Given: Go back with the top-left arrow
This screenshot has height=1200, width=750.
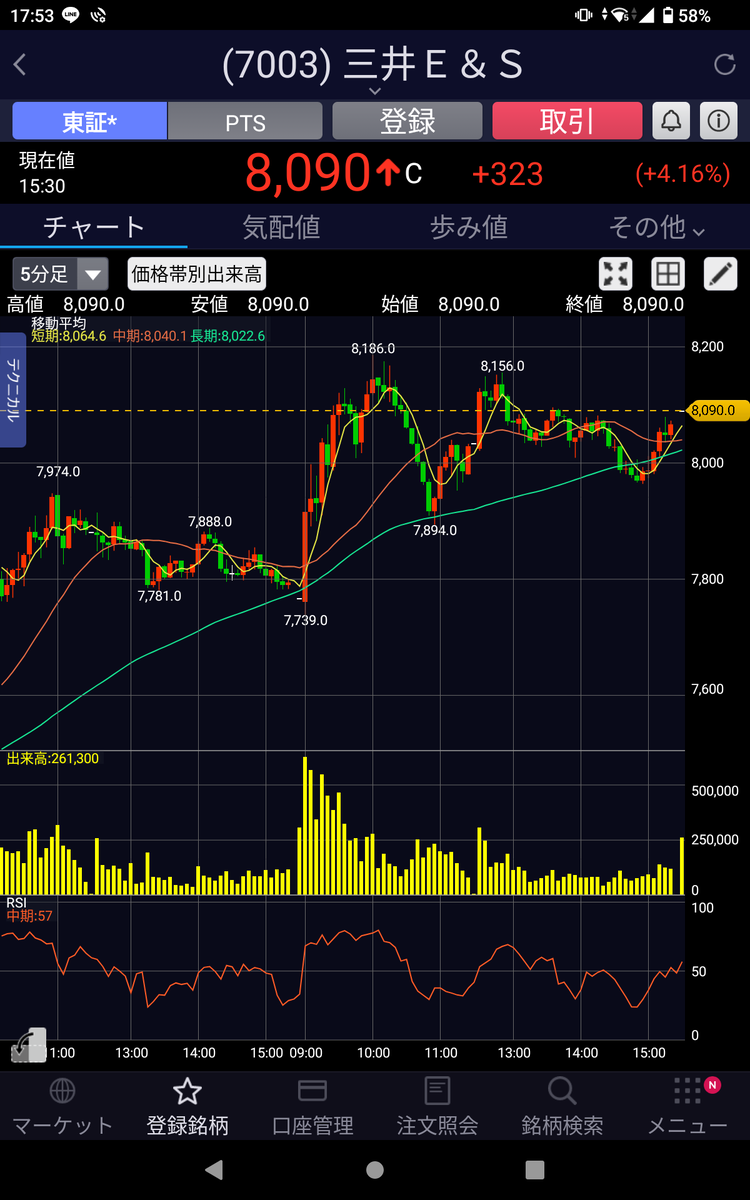Looking at the screenshot, I should point(20,66).
